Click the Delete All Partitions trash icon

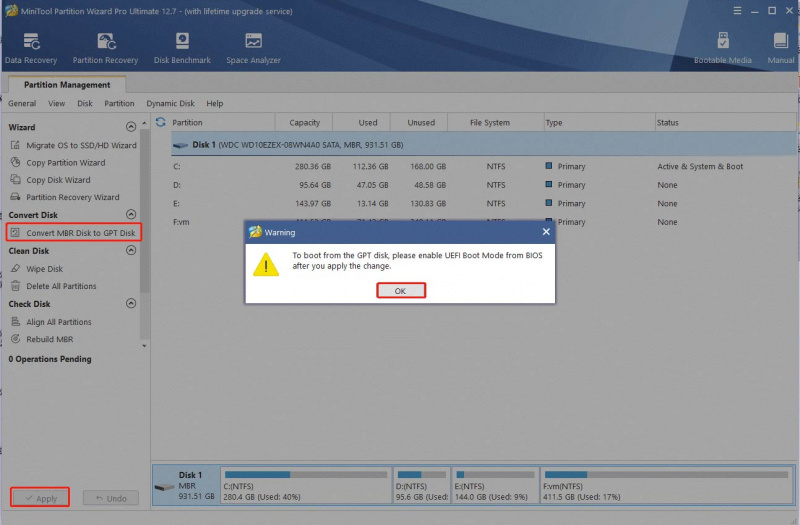[x=15, y=286]
